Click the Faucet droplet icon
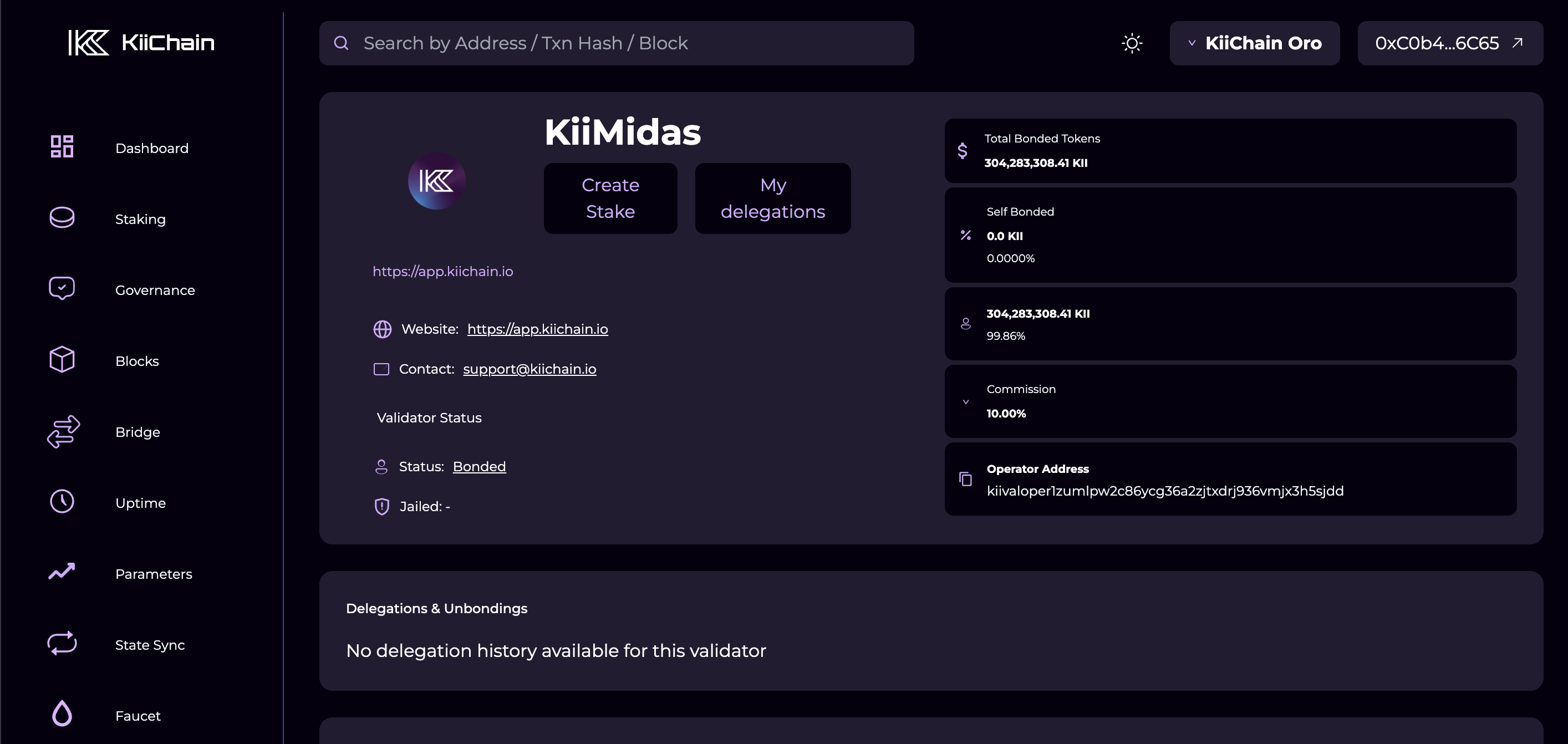Viewport: 1568px width, 744px height. pos(62,714)
